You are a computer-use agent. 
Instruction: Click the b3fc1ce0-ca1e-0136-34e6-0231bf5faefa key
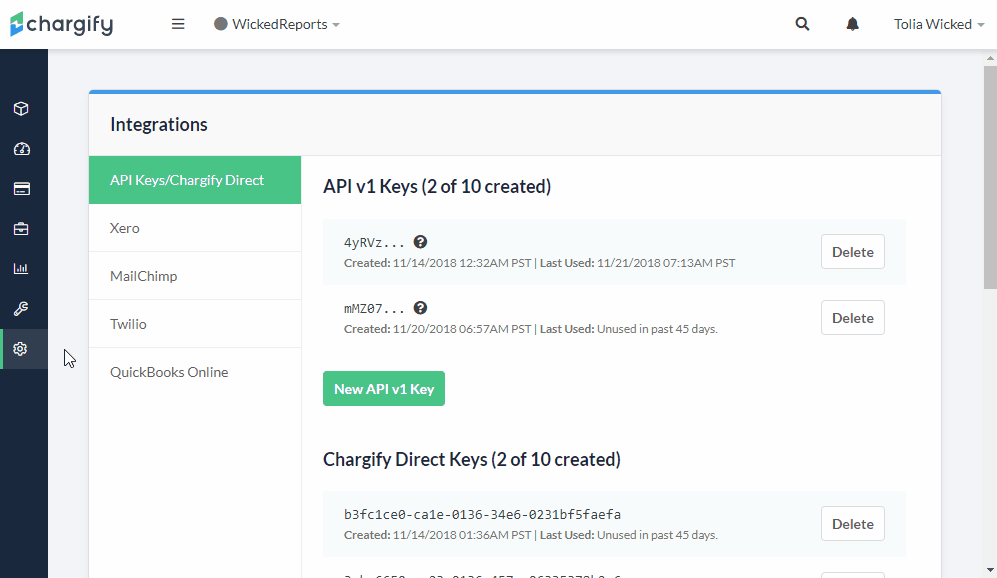pyautogui.click(x=483, y=514)
